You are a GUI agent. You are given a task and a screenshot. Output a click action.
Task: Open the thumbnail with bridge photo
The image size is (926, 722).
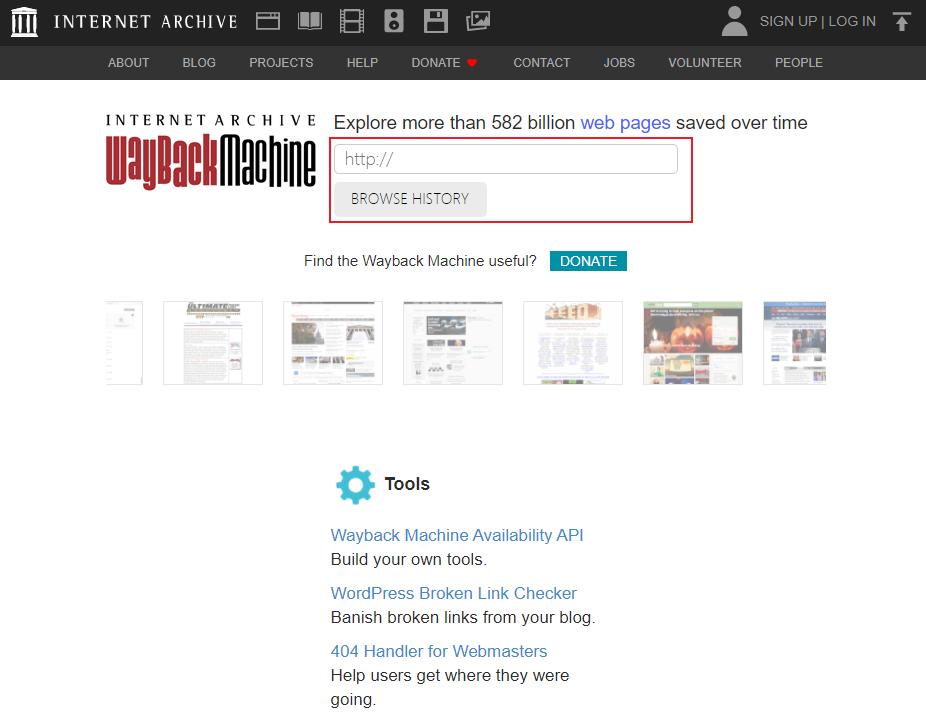332,343
